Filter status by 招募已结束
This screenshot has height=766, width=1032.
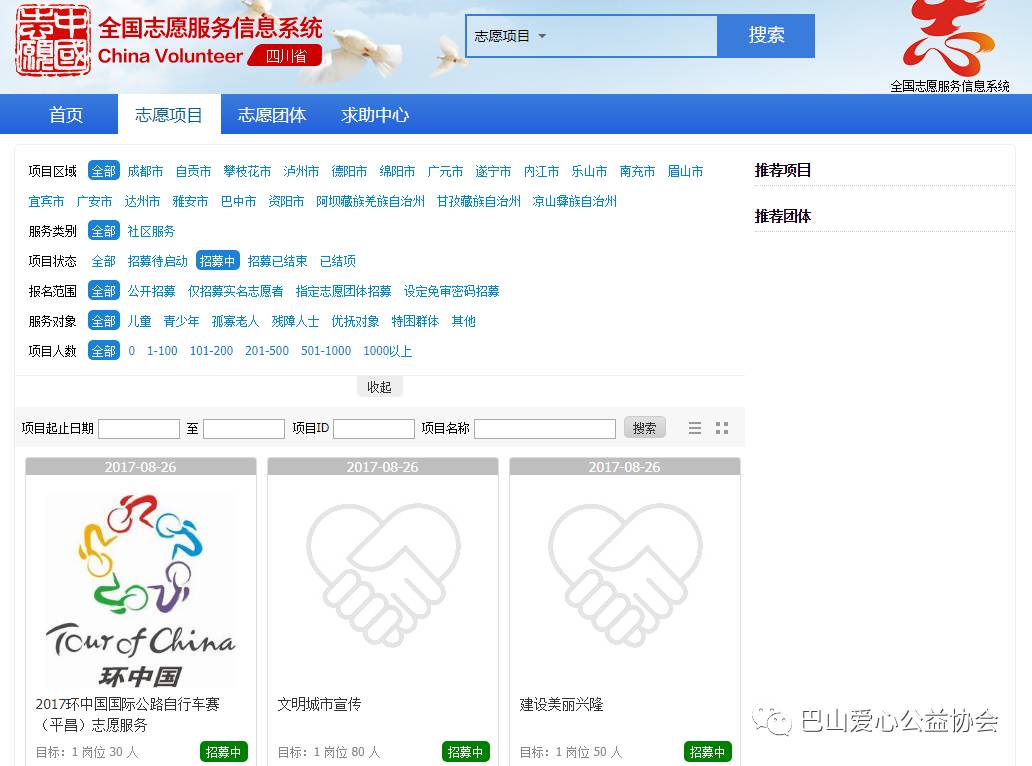[x=278, y=261]
